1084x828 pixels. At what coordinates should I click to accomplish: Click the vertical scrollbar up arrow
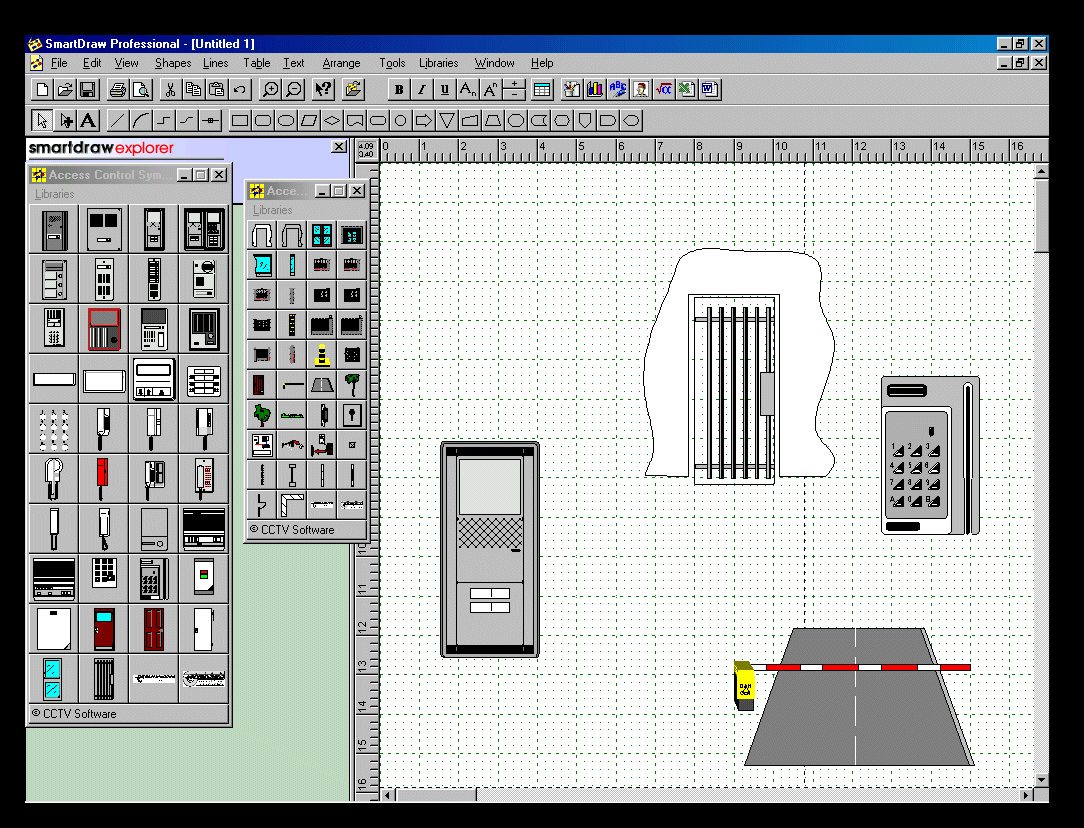pyautogui.click(x=1041, y=171)
